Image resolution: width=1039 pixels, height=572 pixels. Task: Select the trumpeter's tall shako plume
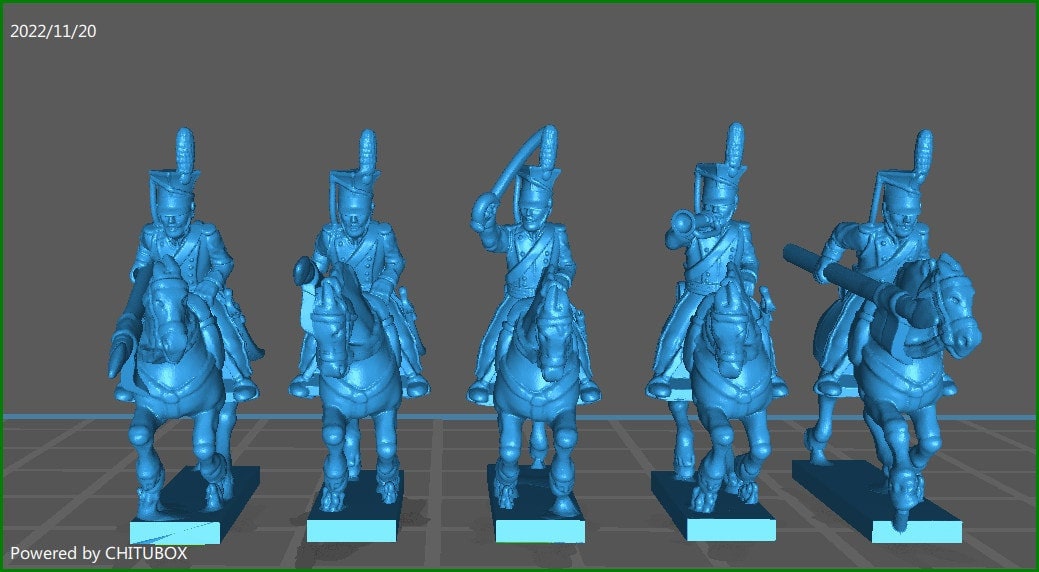(736, 147)
